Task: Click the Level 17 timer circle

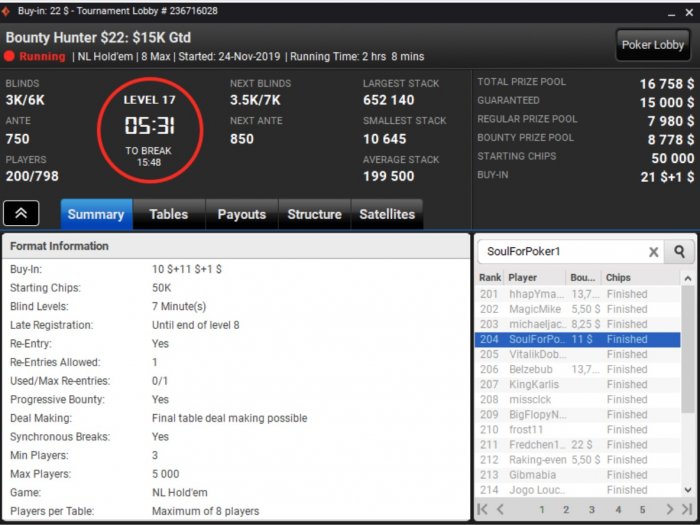Action: click(x=150, y=130)
